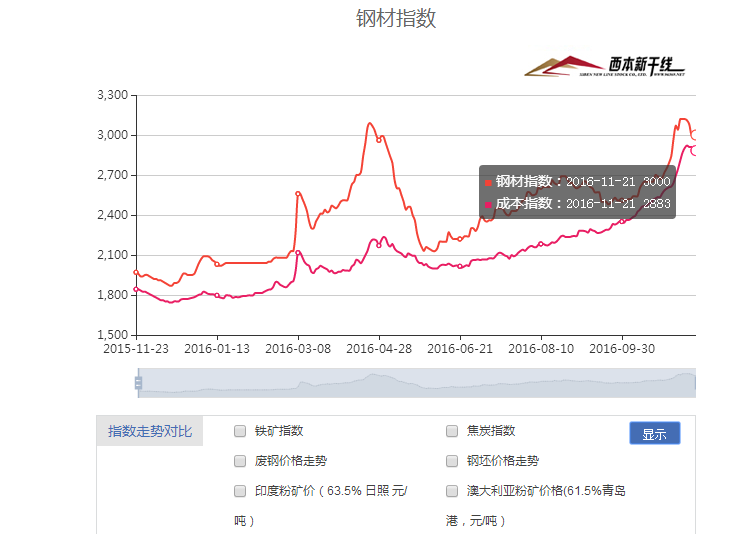Enable the 澳大利亚粉矿价格 checkbox
The image size is (732, 534).
tap(452, 491)
